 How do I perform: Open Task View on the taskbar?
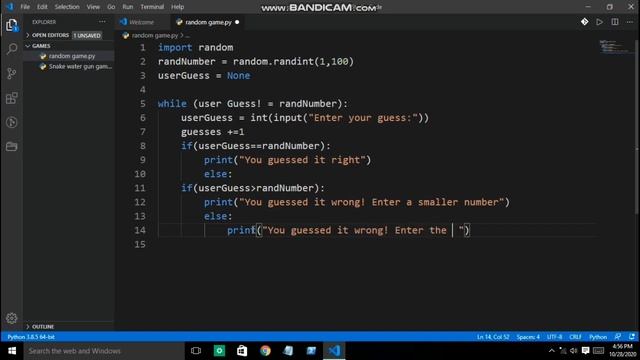pyautogui.click(x=196, y=351)
